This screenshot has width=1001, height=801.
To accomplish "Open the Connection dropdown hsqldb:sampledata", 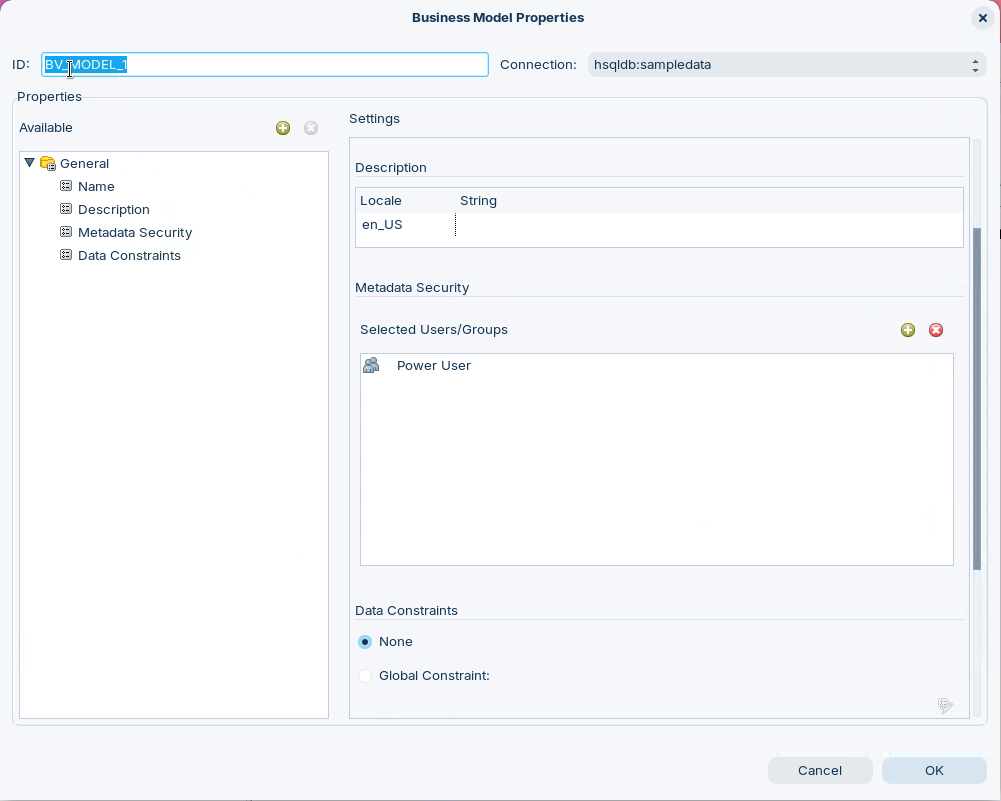I will point(787,65).
